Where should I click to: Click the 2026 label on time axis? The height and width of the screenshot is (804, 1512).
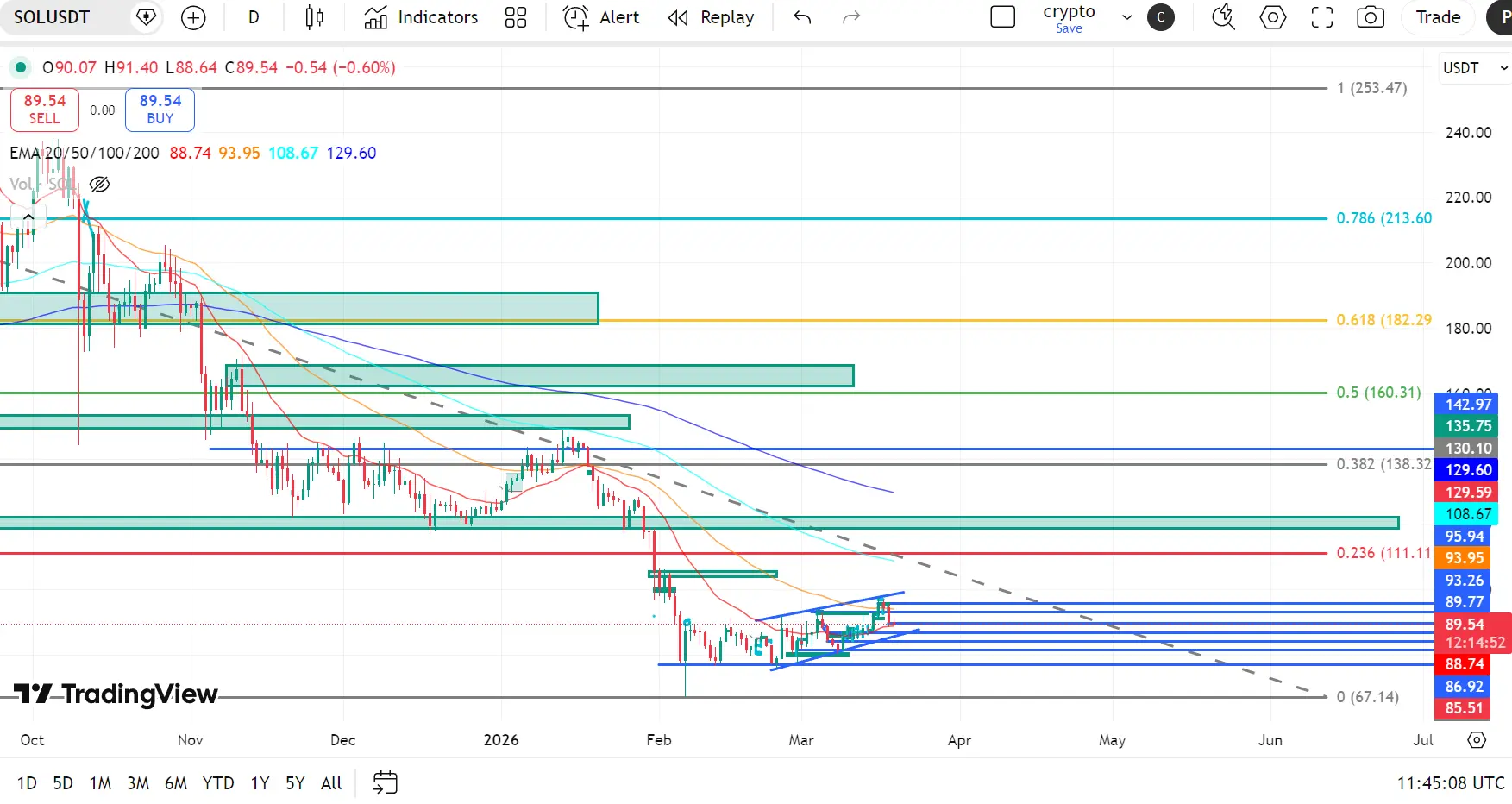501,740
